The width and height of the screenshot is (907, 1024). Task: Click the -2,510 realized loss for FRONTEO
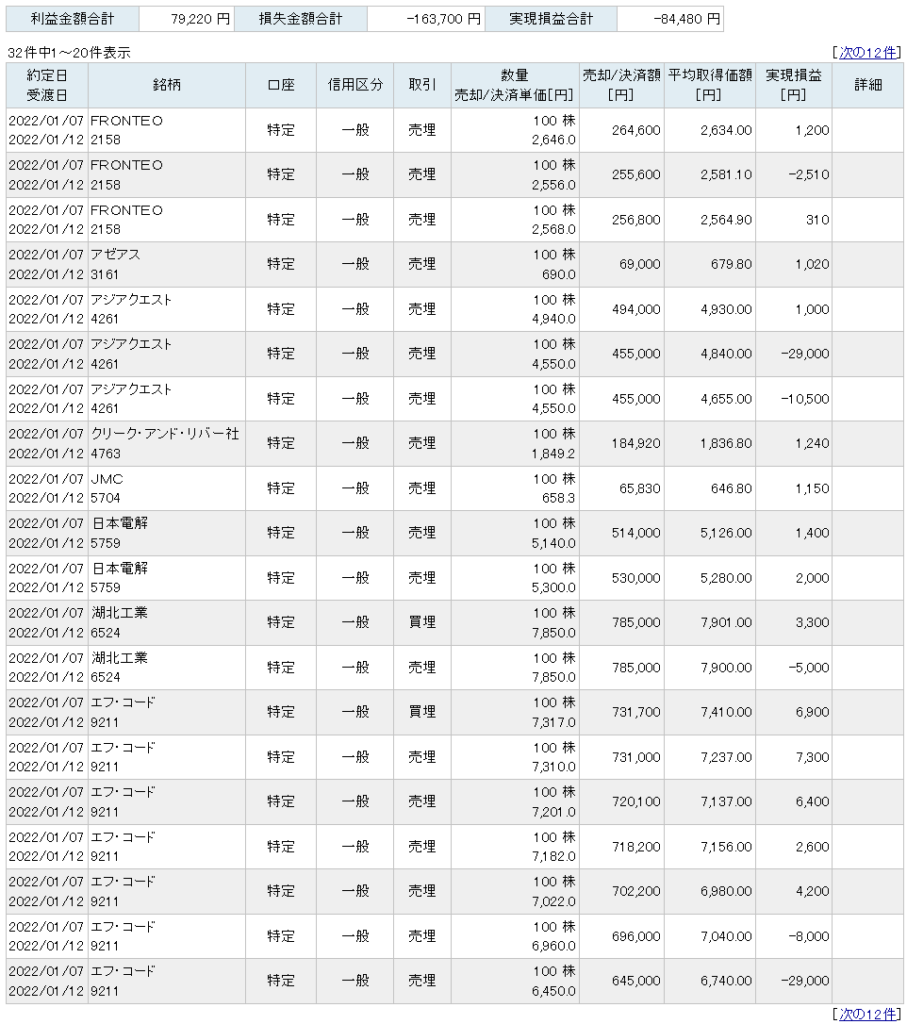click(809, 175)
